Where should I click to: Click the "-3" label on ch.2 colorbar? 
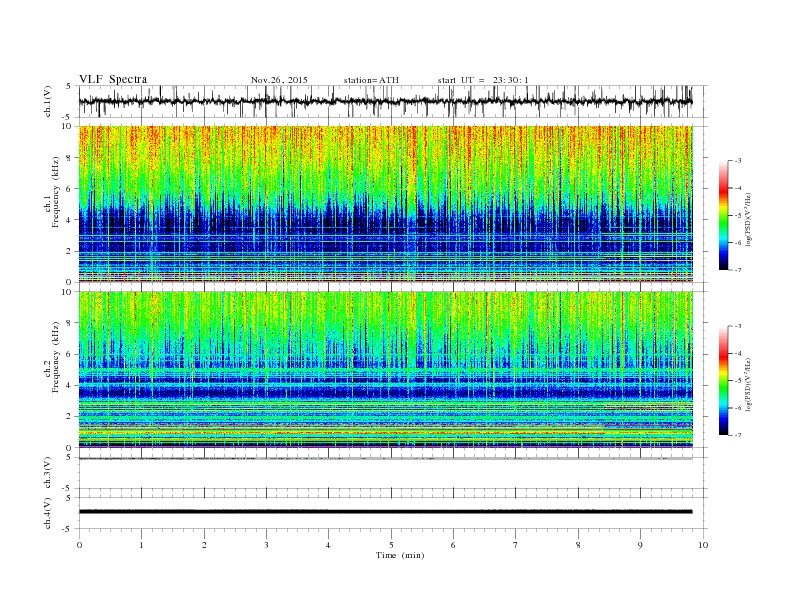click(x=738, y=326)
